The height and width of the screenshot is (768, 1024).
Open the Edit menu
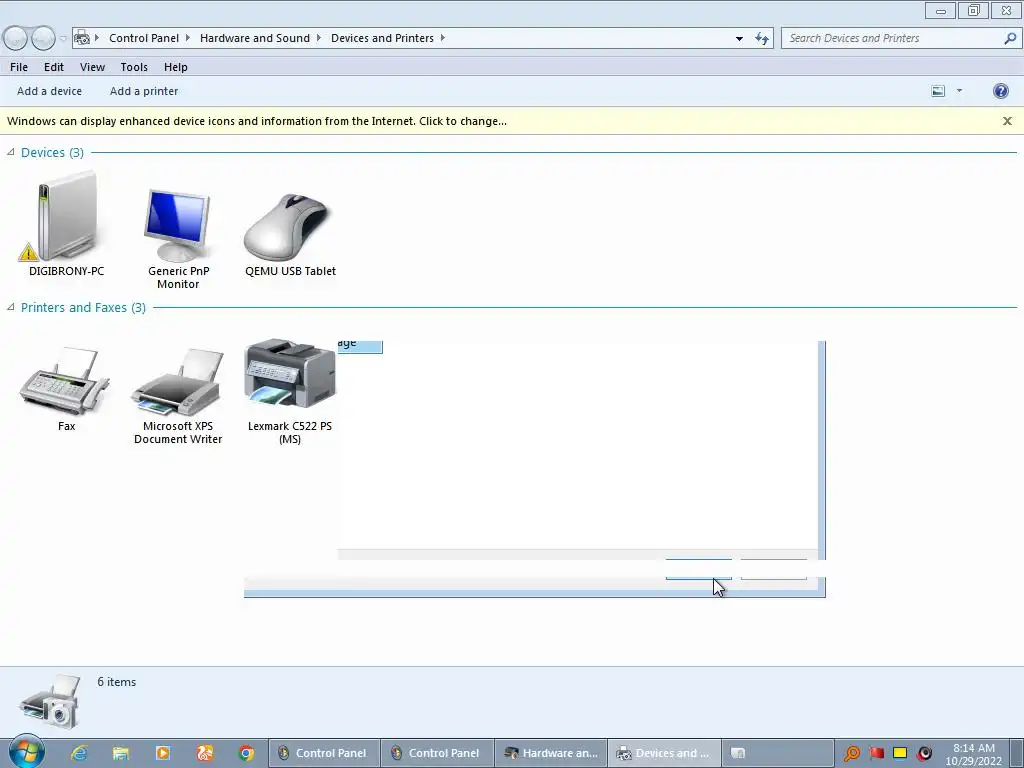tap(54, 67)
